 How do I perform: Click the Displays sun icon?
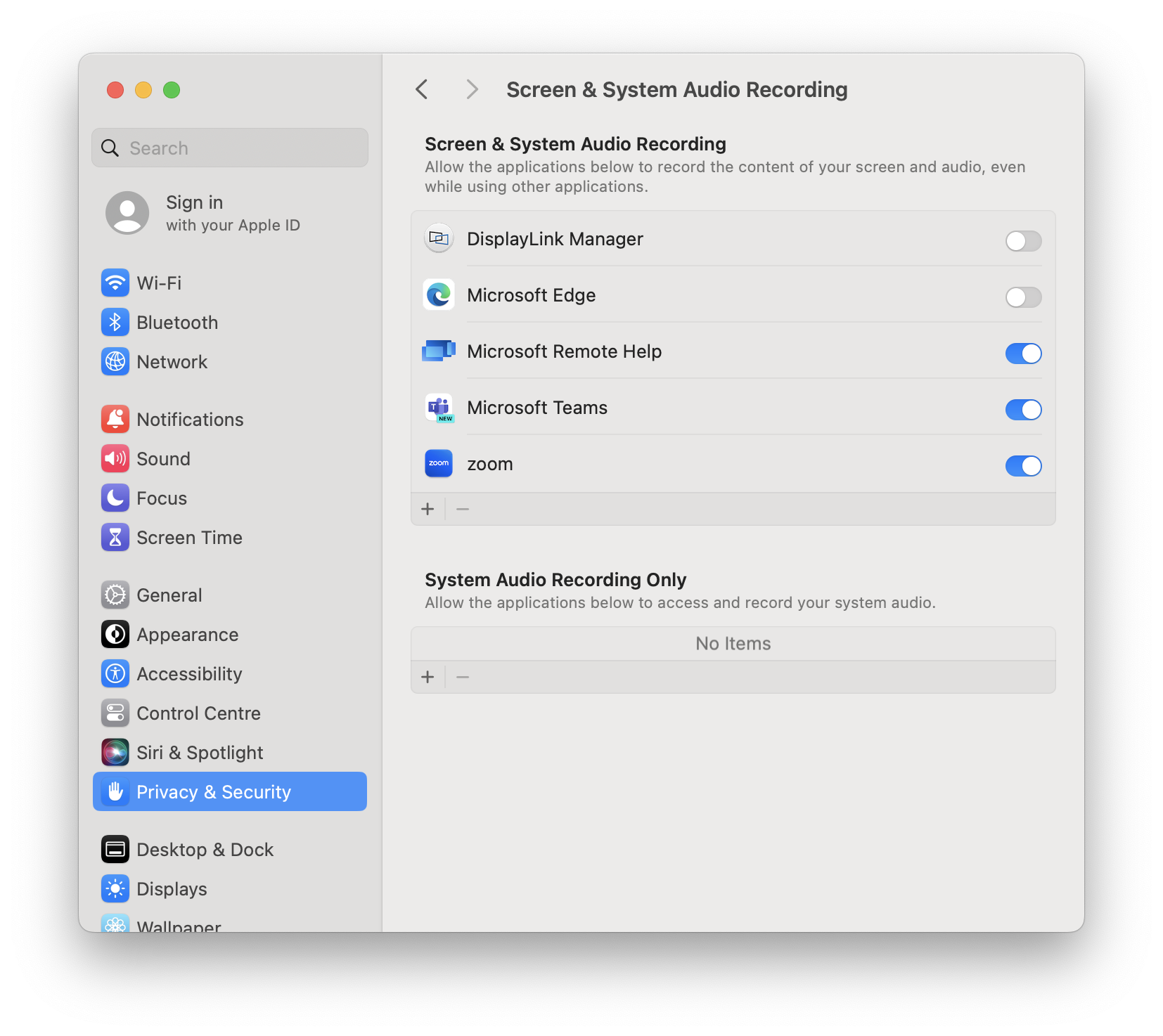coord(115,889)
